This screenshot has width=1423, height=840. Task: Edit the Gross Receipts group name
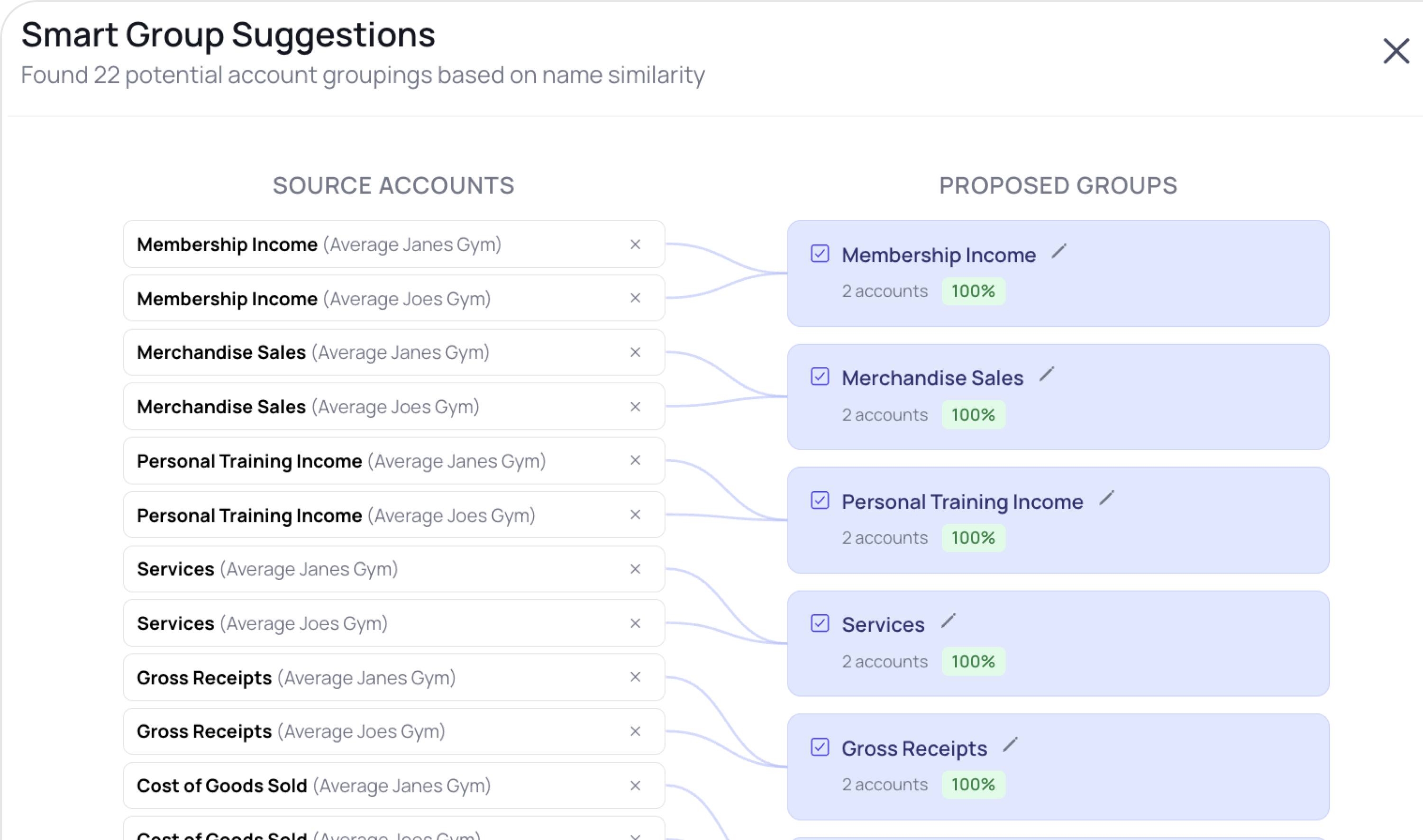[1010, 745]
